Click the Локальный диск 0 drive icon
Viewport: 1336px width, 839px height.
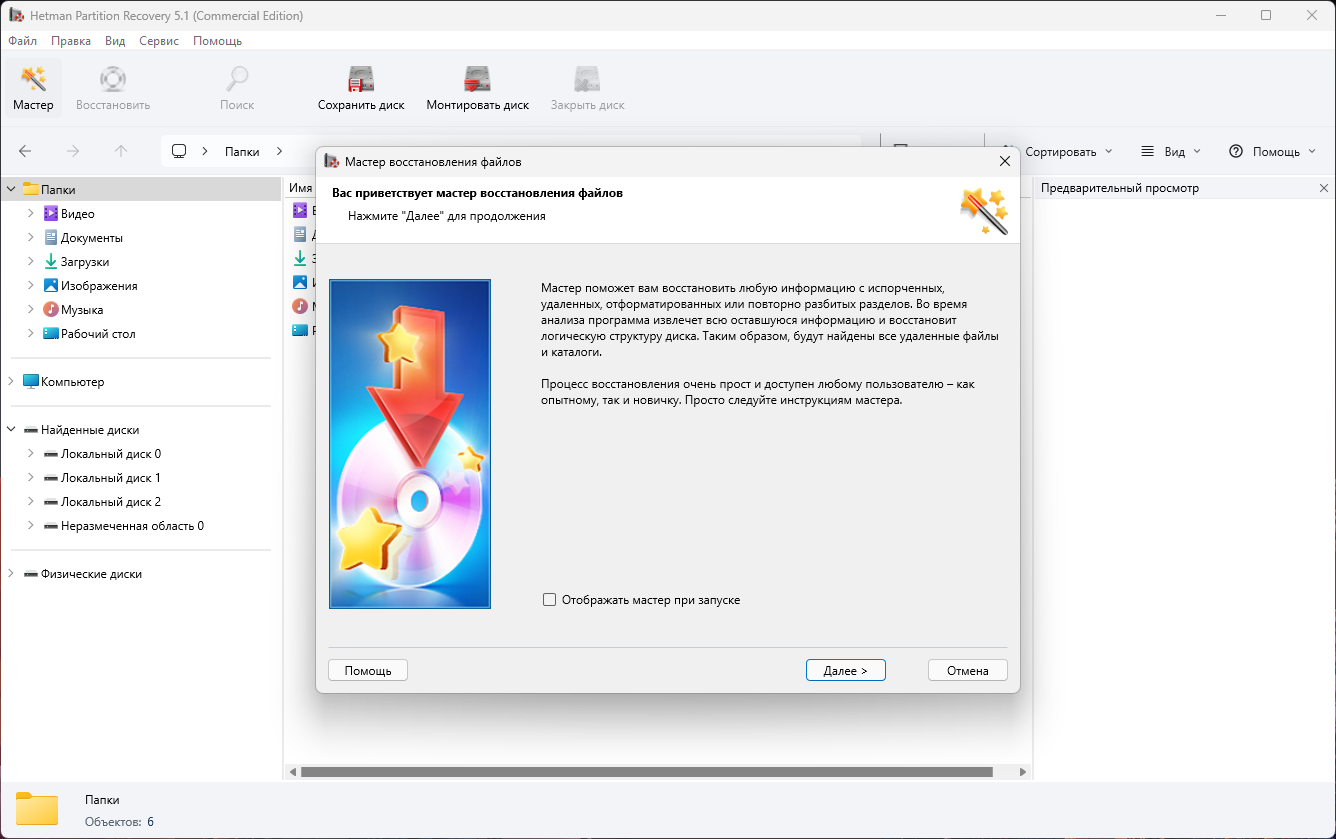(x=51, y=453)
